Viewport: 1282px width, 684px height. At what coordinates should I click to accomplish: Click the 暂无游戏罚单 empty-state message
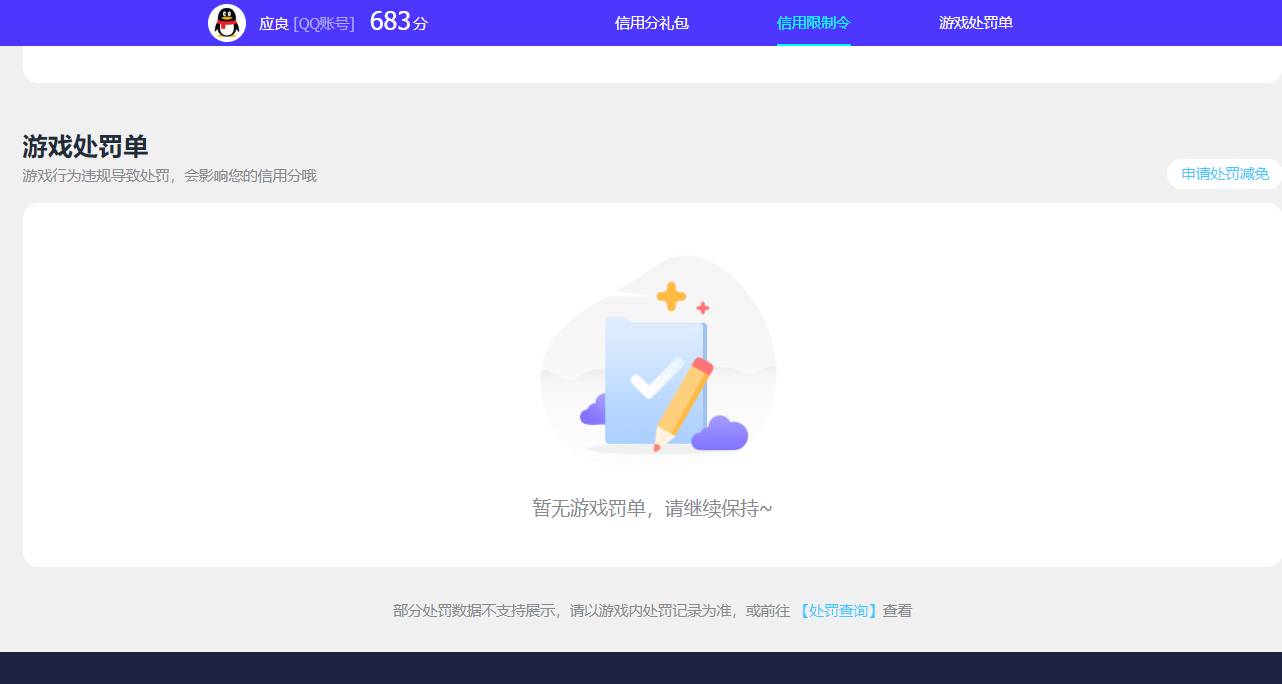tap(652, 508)
